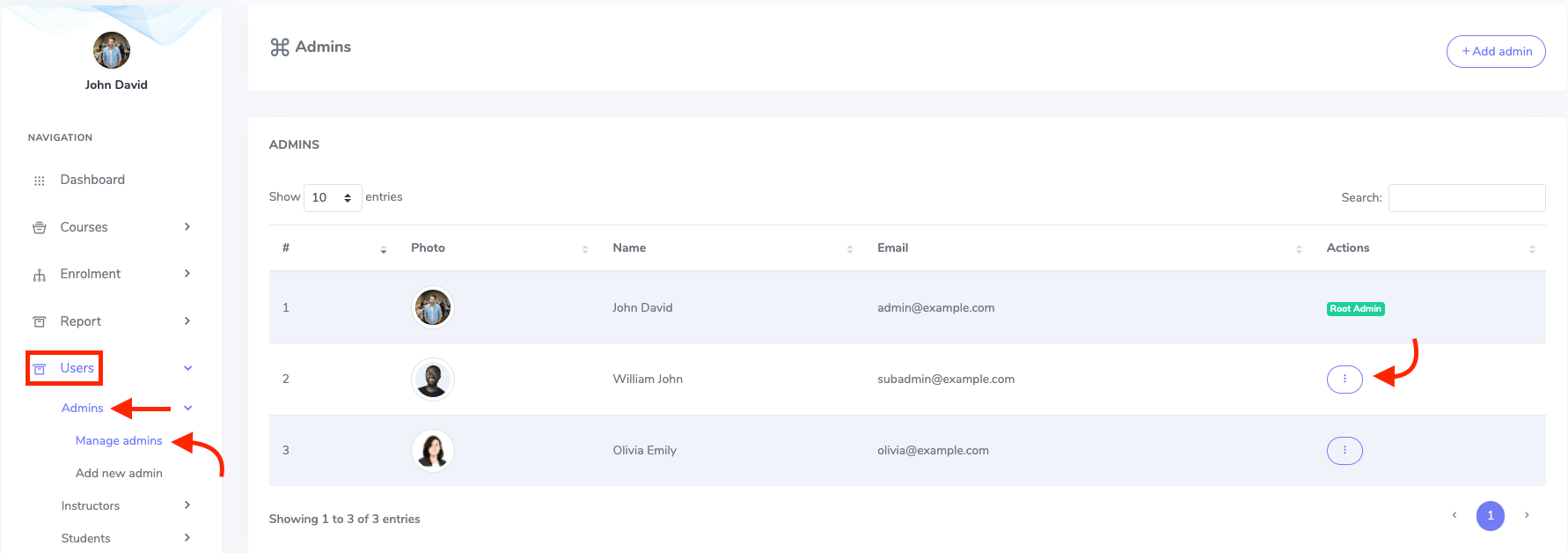The width and height of the screenshot is (1568, 553).
Task: Open the Show entries count dropdown
Action: click(x=332, y=197)
